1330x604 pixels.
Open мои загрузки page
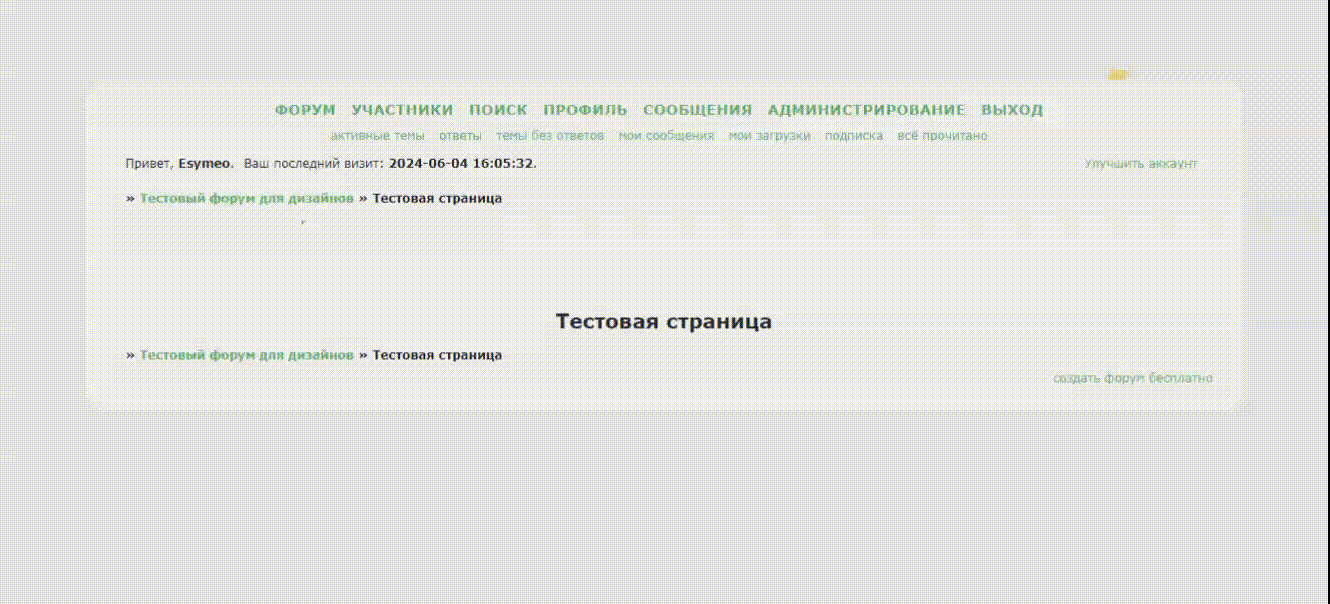768,134
